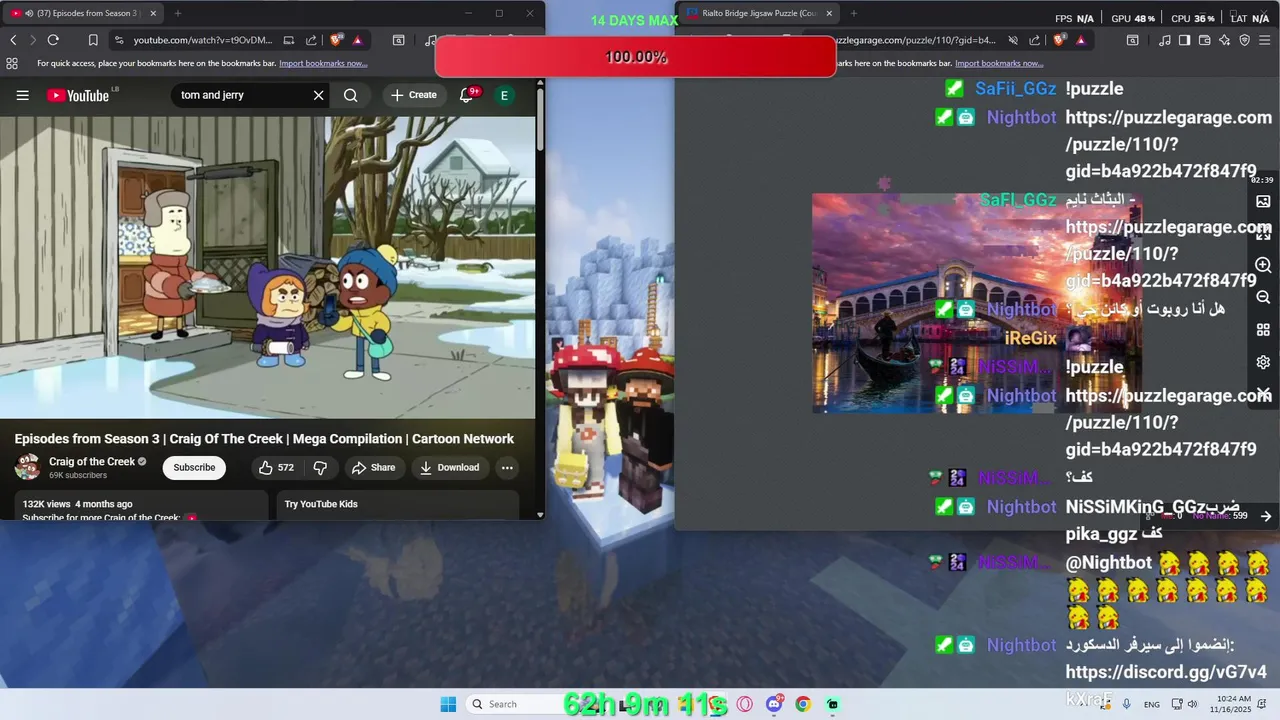Click the Try YouTube Kids card
The image size is (1280, 720).
[x=397, y=504]
